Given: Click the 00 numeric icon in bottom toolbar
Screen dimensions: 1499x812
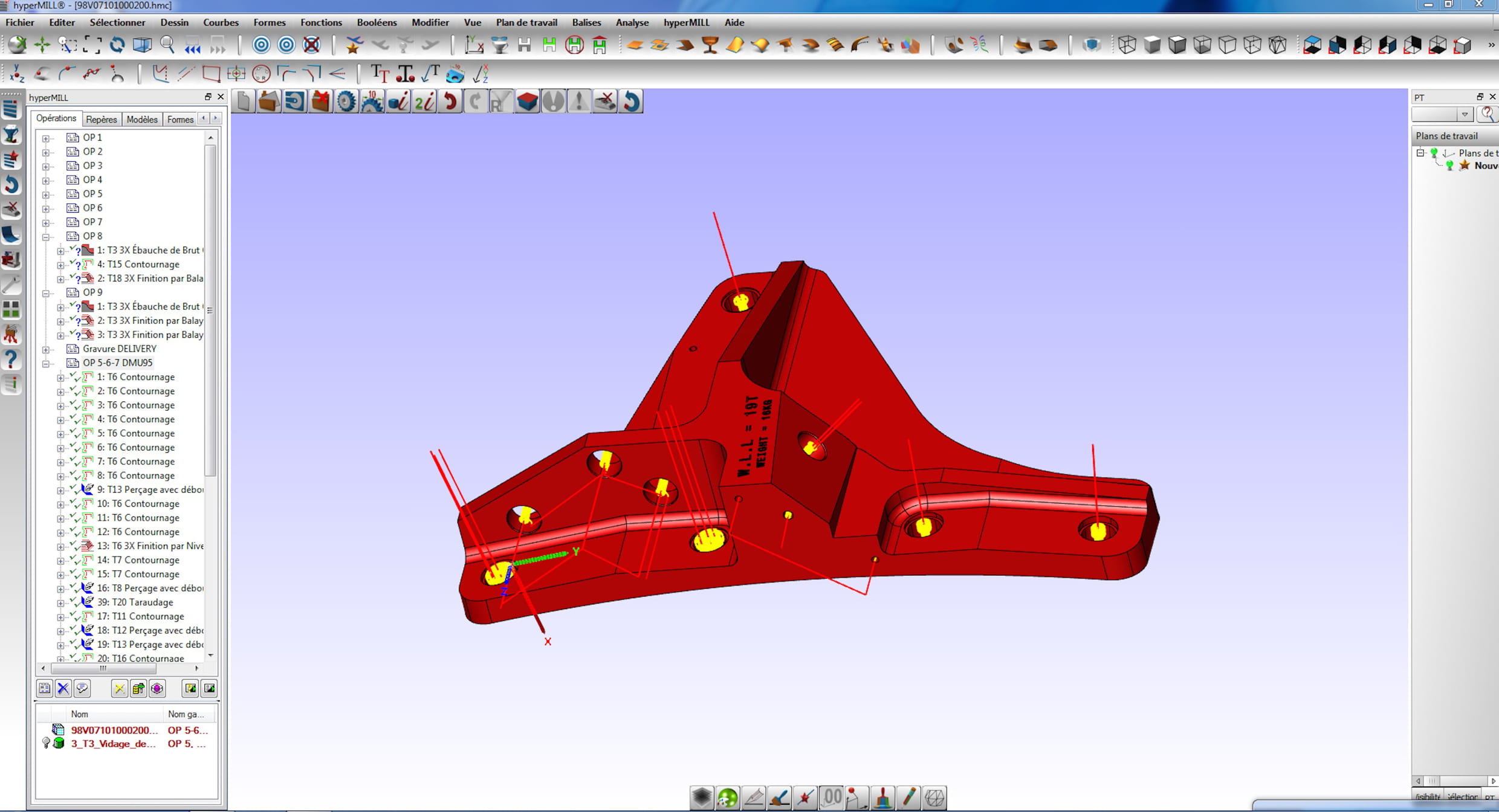Looking at the screenshot, I should (x=832, y=797).
